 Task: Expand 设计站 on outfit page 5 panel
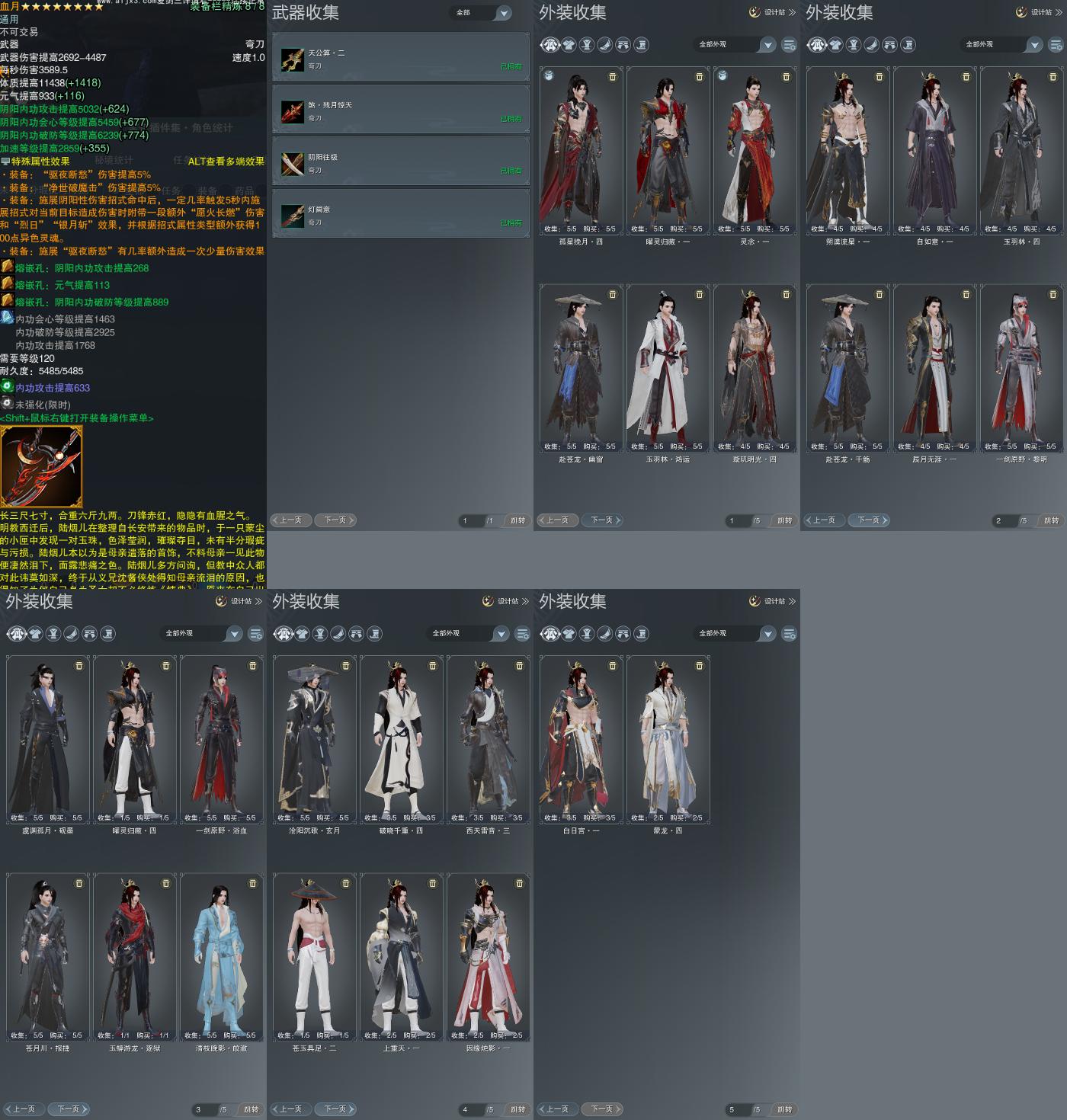pos(772,601)
